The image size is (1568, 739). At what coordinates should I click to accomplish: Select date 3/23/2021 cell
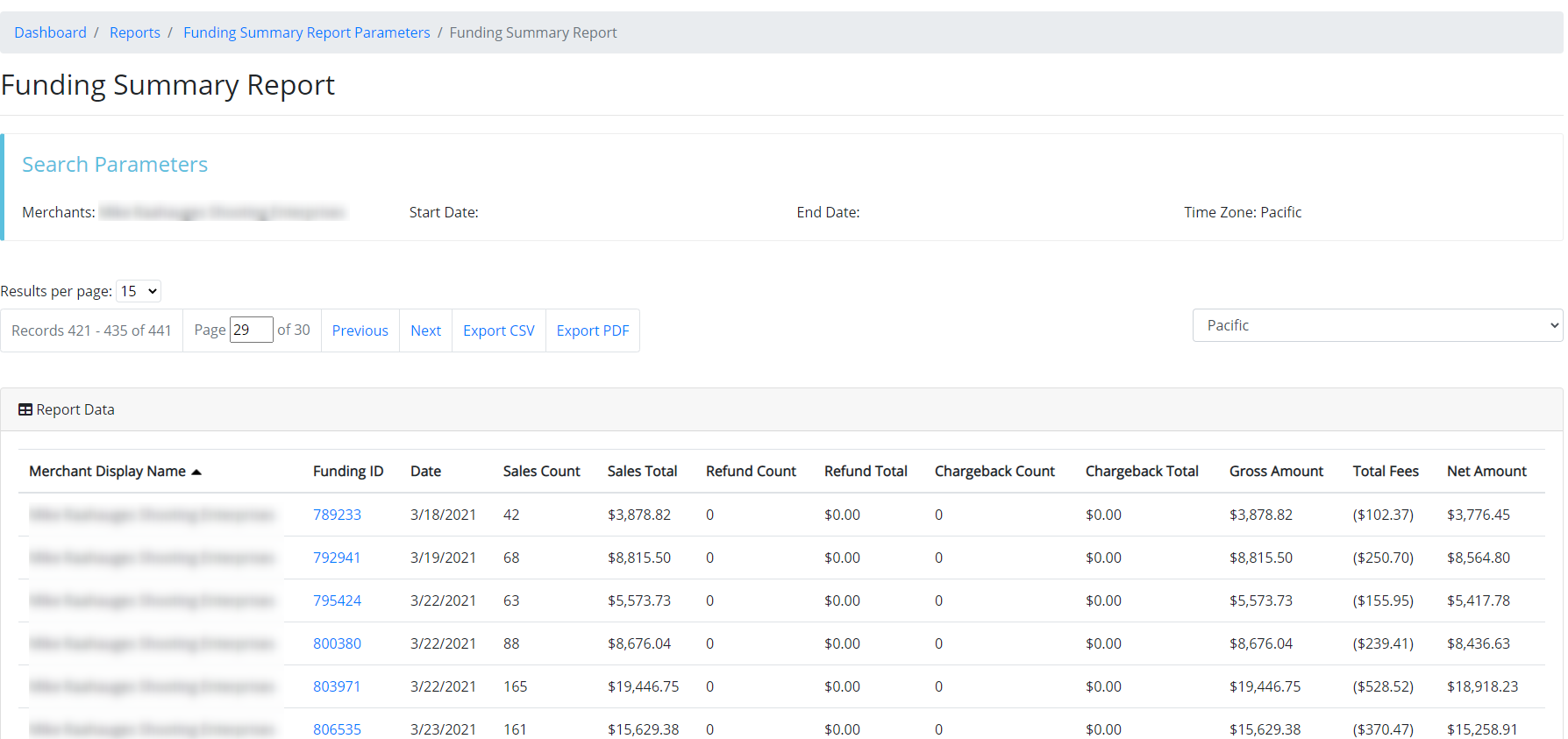(x=443, y=729)
